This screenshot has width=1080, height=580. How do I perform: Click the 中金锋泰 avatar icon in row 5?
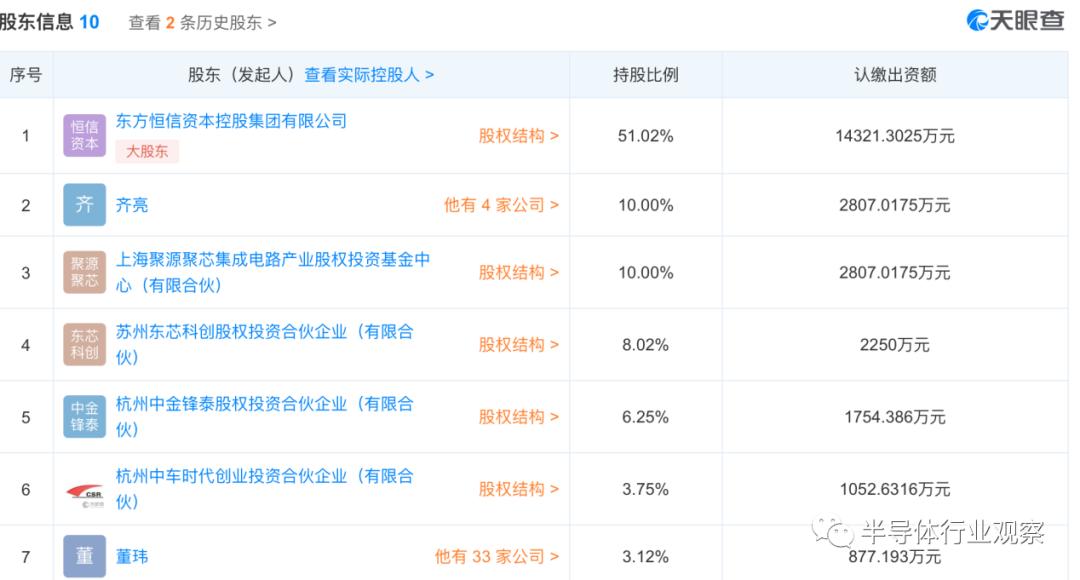(84, 416)
